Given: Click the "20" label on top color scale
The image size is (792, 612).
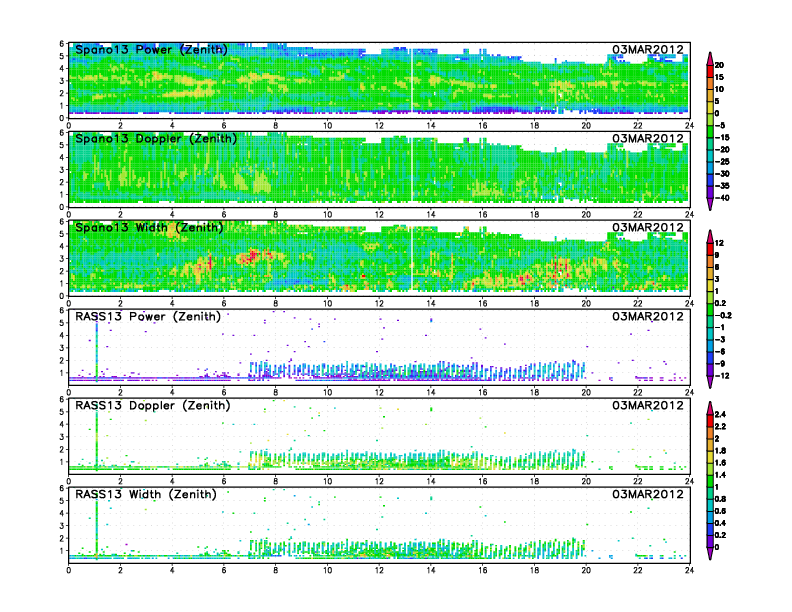Looking at the screenshot, I should pos(720,65).
